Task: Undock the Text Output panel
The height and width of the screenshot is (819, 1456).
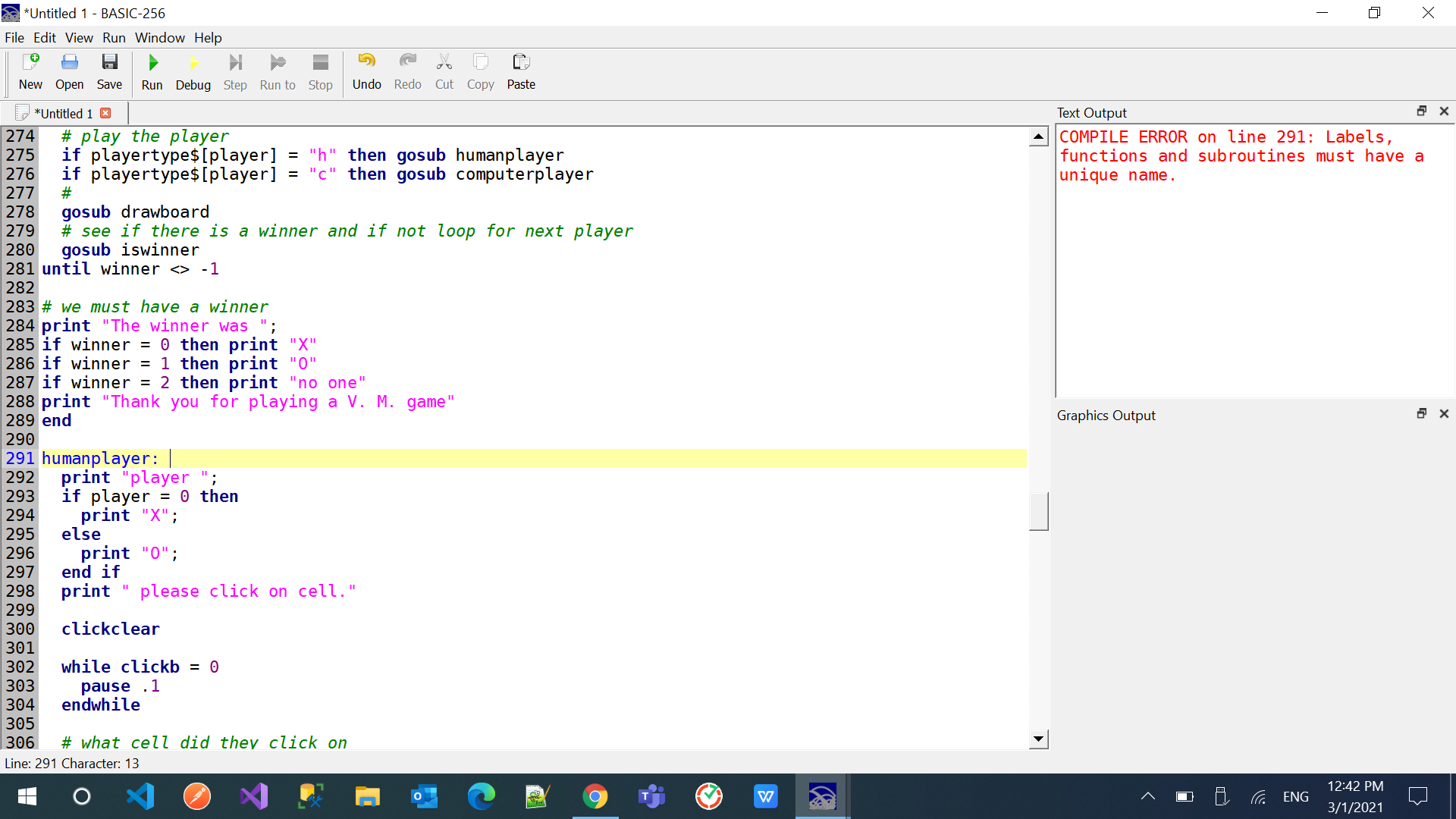Action: pos(1421,111)
